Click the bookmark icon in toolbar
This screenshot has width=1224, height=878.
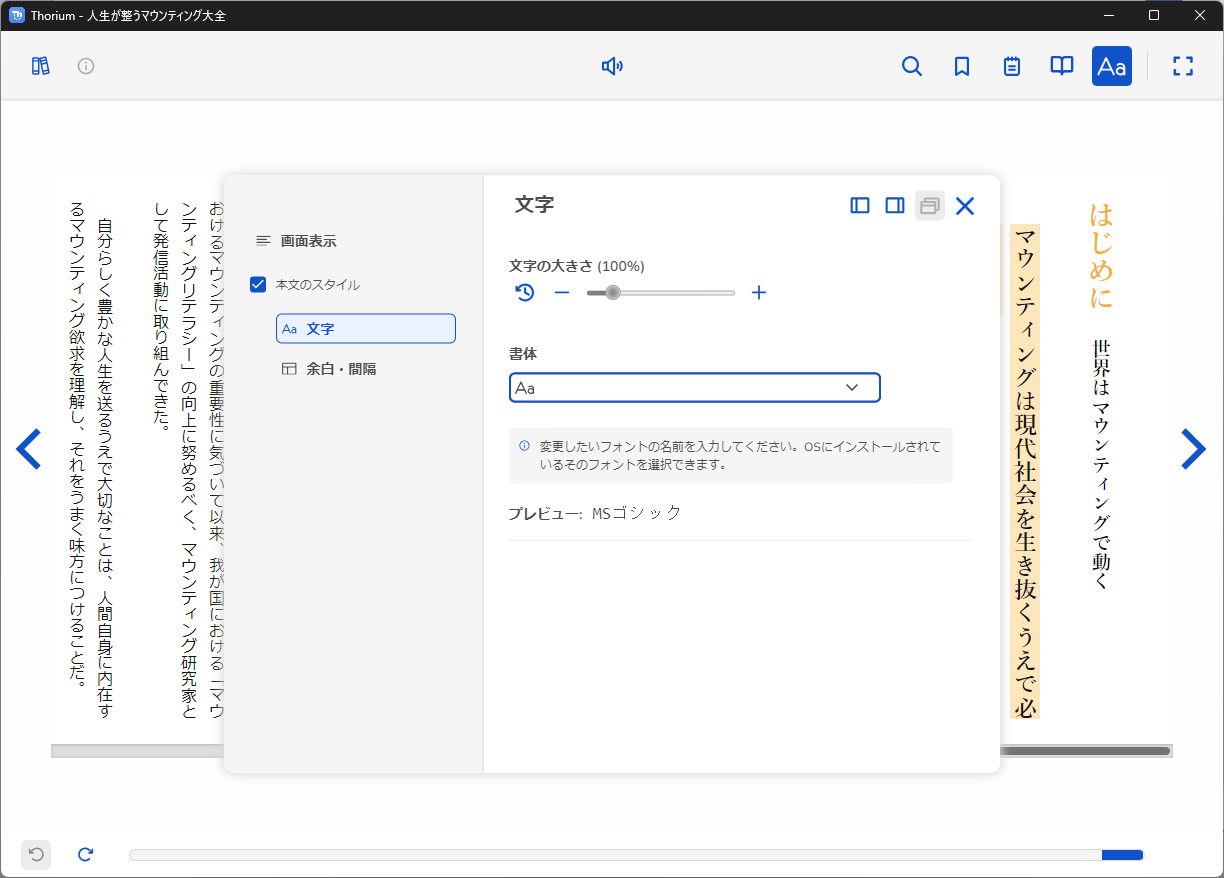pyautogui.click(x=962, y=66)
